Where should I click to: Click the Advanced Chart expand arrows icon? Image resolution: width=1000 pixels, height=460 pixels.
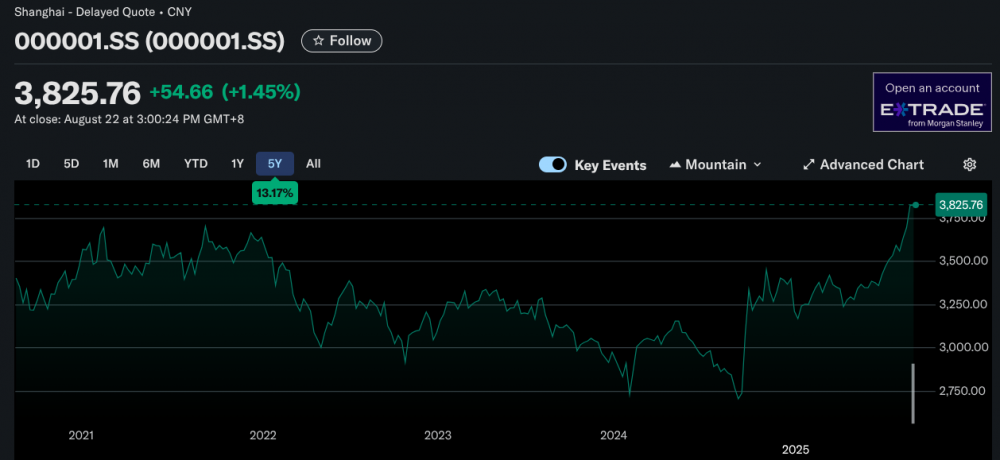(x=809, y=165)
